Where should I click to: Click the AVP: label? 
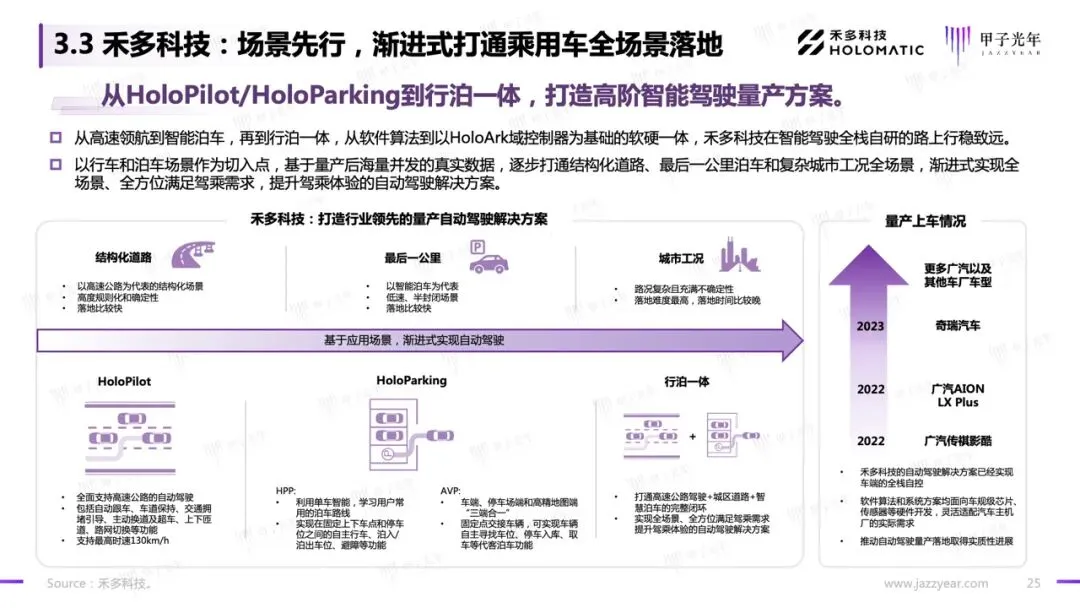click(x=451, y=490)
